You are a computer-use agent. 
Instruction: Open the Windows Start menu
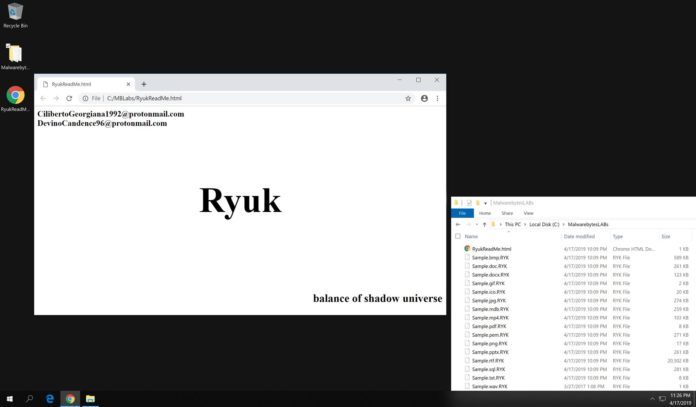(x=9, y=399)
